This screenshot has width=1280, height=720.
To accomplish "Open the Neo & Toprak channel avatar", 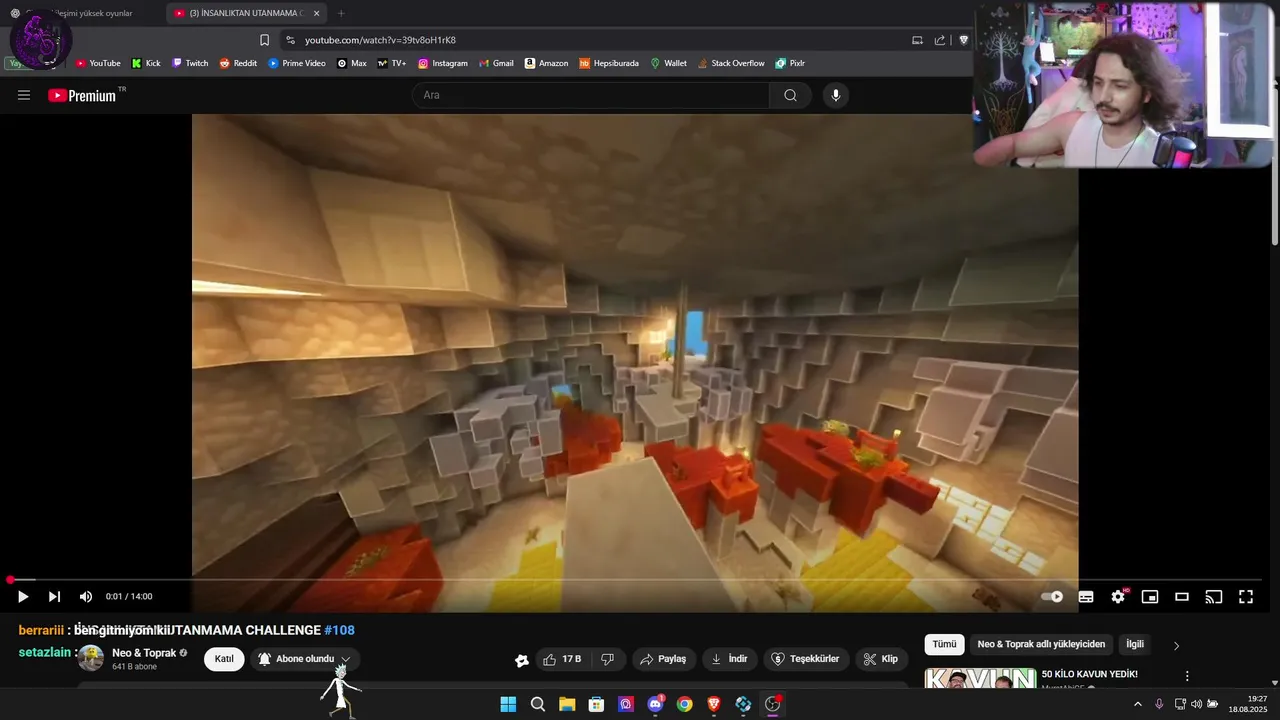I will [91, 658].
